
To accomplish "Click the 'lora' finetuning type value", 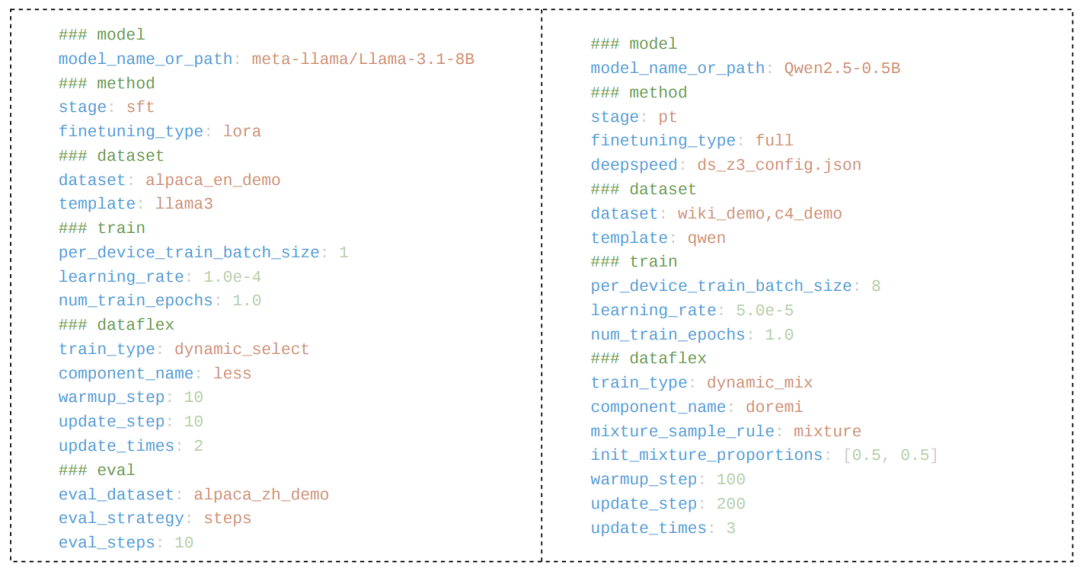I will click(x=242, y=132).
